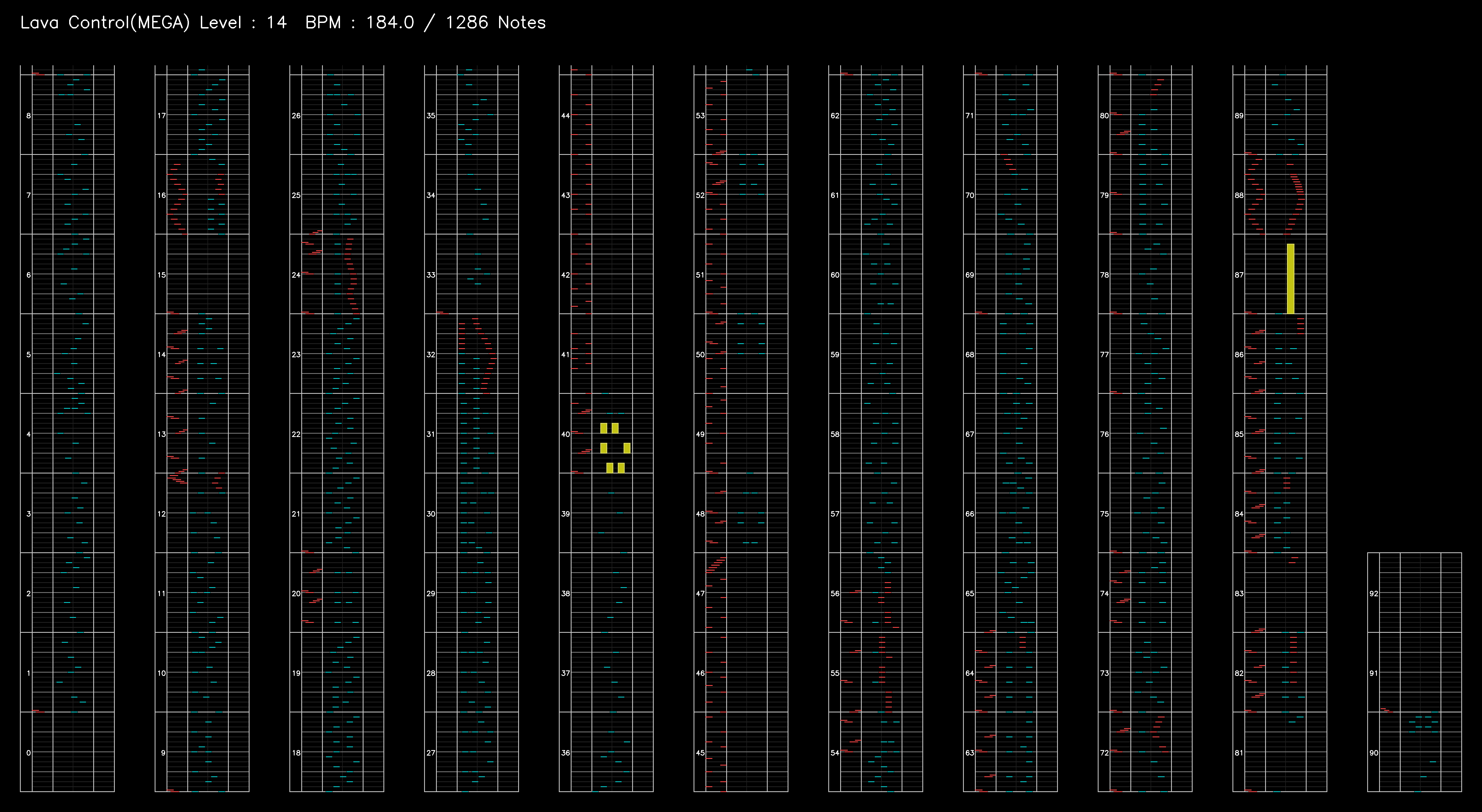This screenshot has width=1482, height=812.
Task: Click measure number 76 label
Action: (x=1104, y=434)
